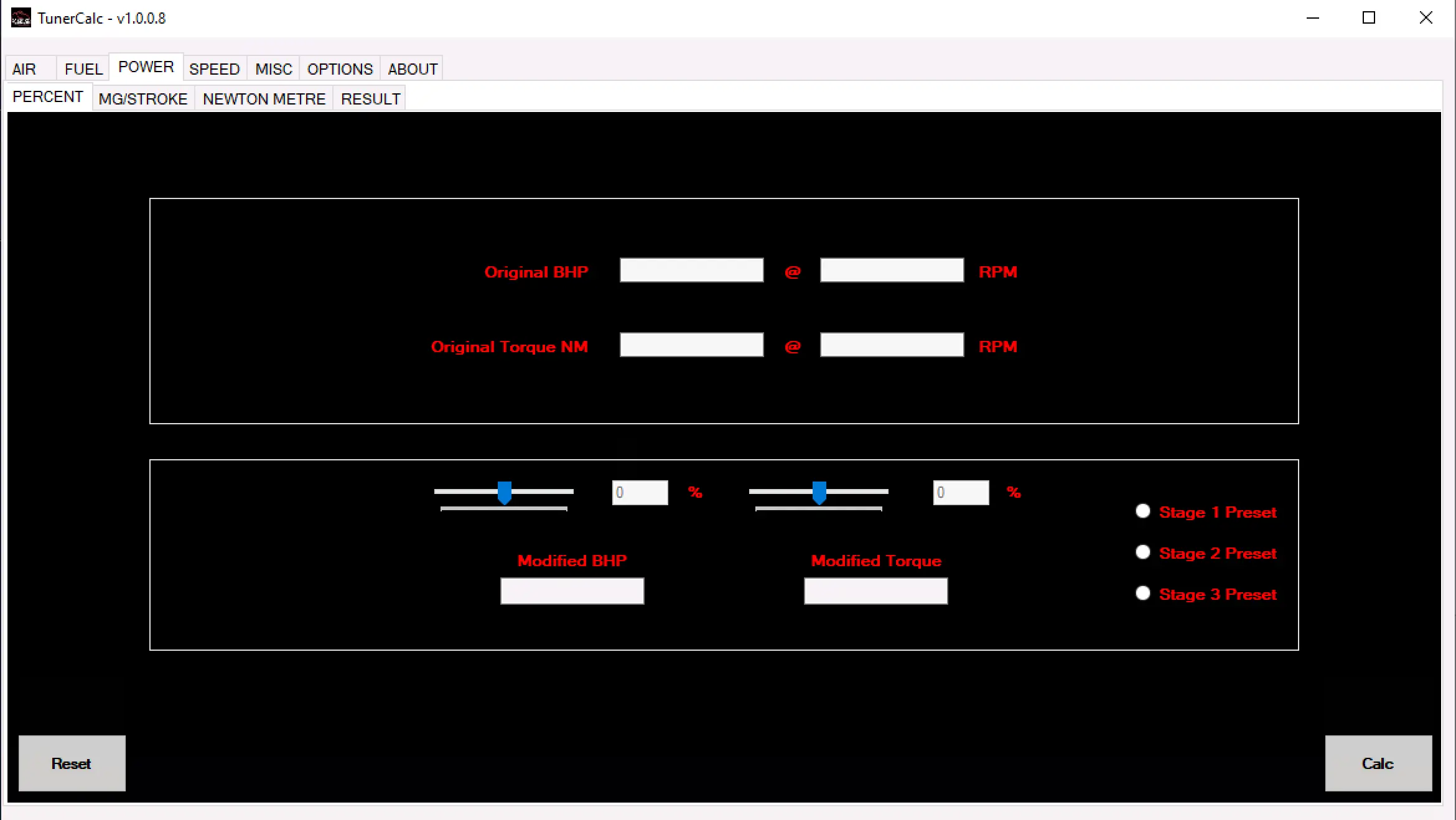Click the BHP RPM input field
Image resolution: width=1456 pixels, height=820 pixels.
click(x=892, y=271)
